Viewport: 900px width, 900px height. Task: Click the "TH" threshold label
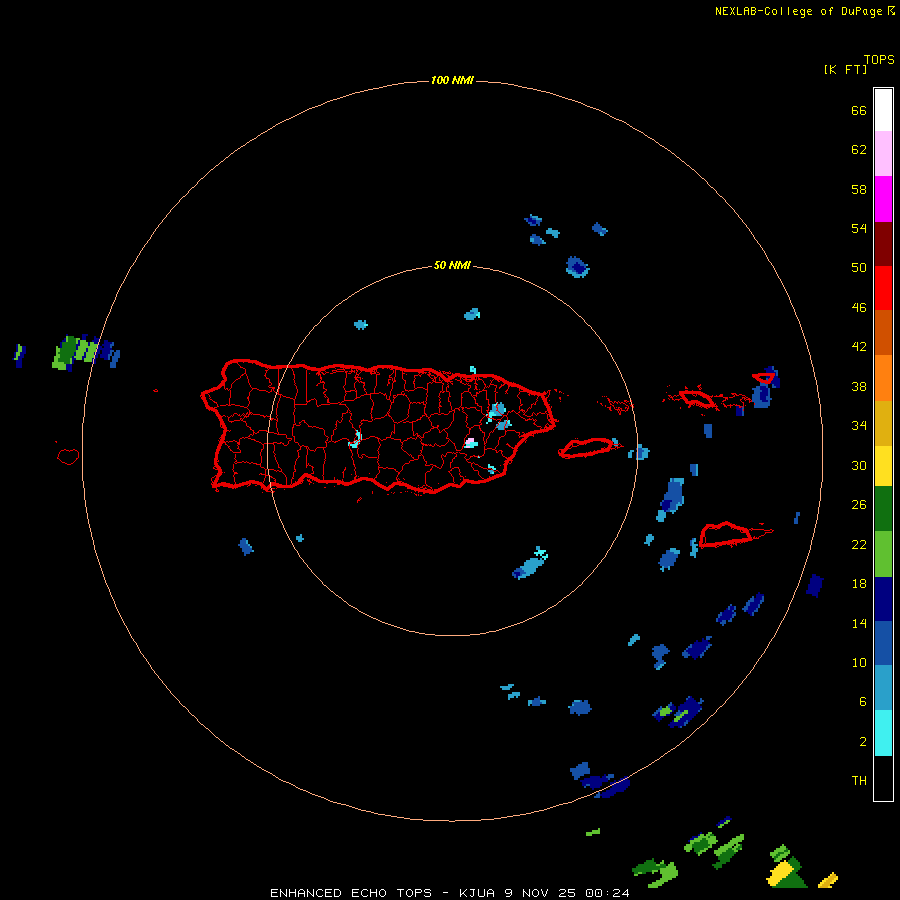[859, 780]
